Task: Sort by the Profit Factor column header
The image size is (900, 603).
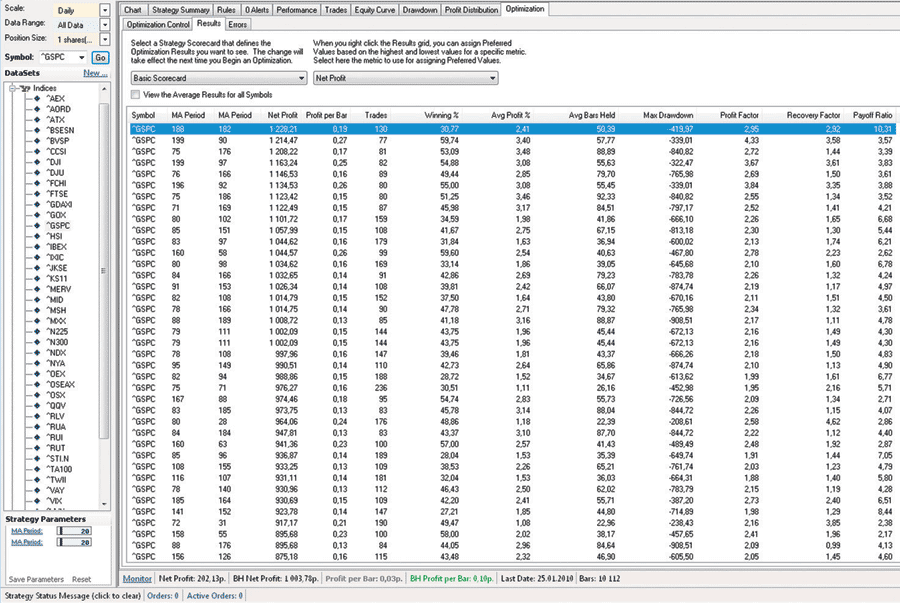Action: (x=739, y=115)
